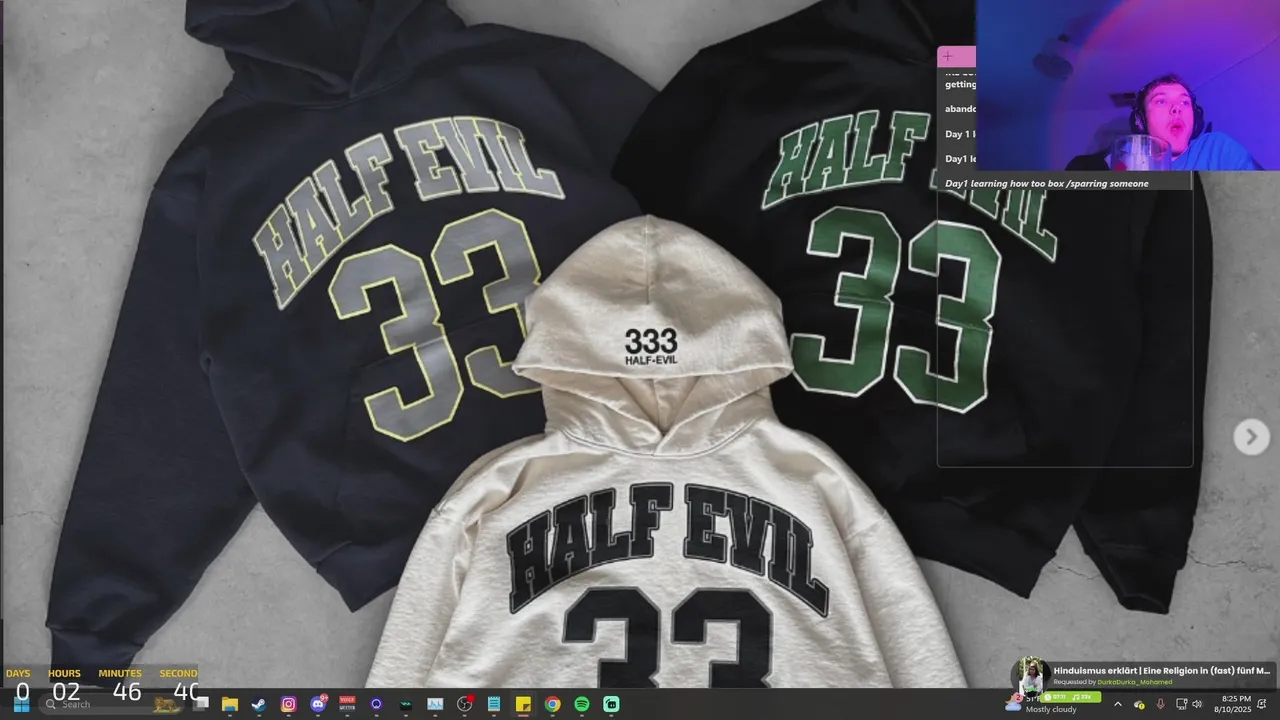The image size is (1280, 720).
Task: Open Voicemeeter from the taskbar
Action: pyautogui.click(x=347, y=704)
